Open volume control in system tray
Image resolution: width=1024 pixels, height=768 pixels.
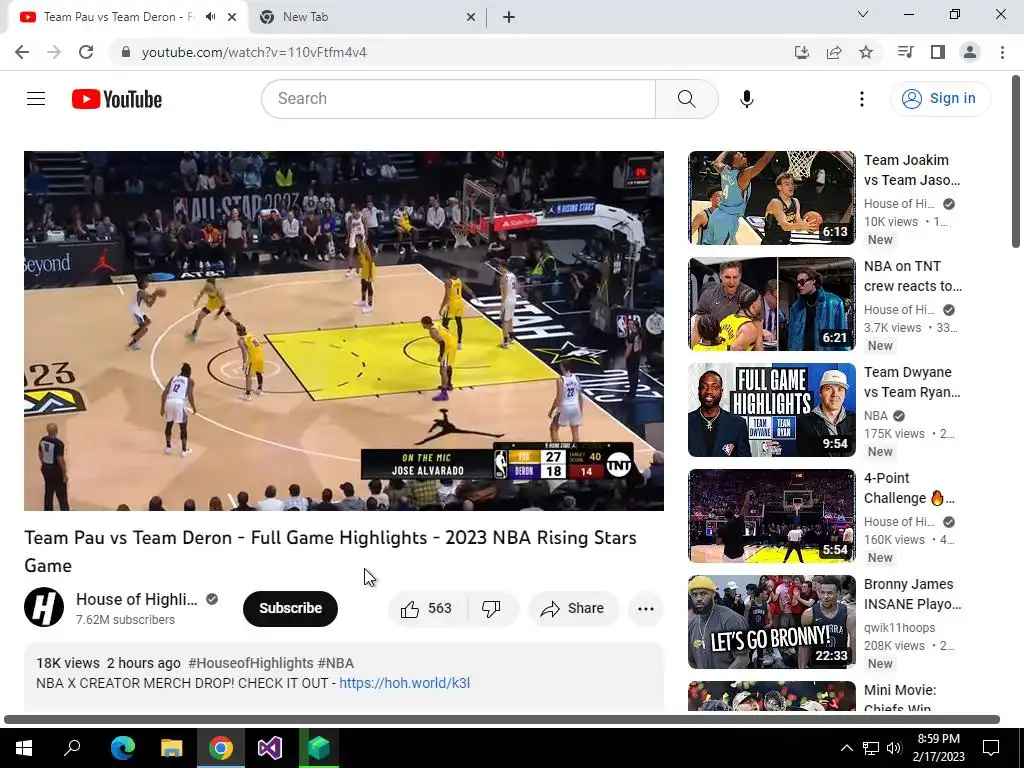tap(894, 748)
